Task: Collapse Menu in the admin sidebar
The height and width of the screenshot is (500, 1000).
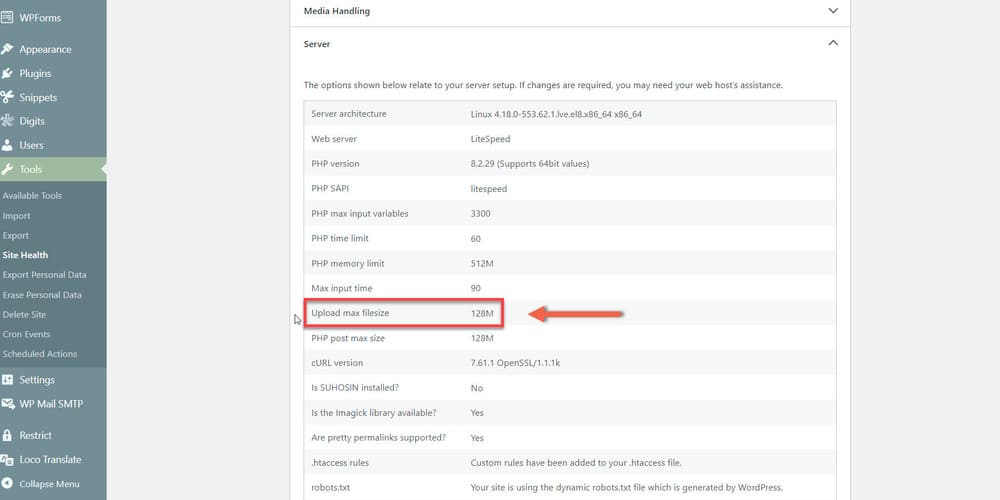Action: (x=48, y=484)
